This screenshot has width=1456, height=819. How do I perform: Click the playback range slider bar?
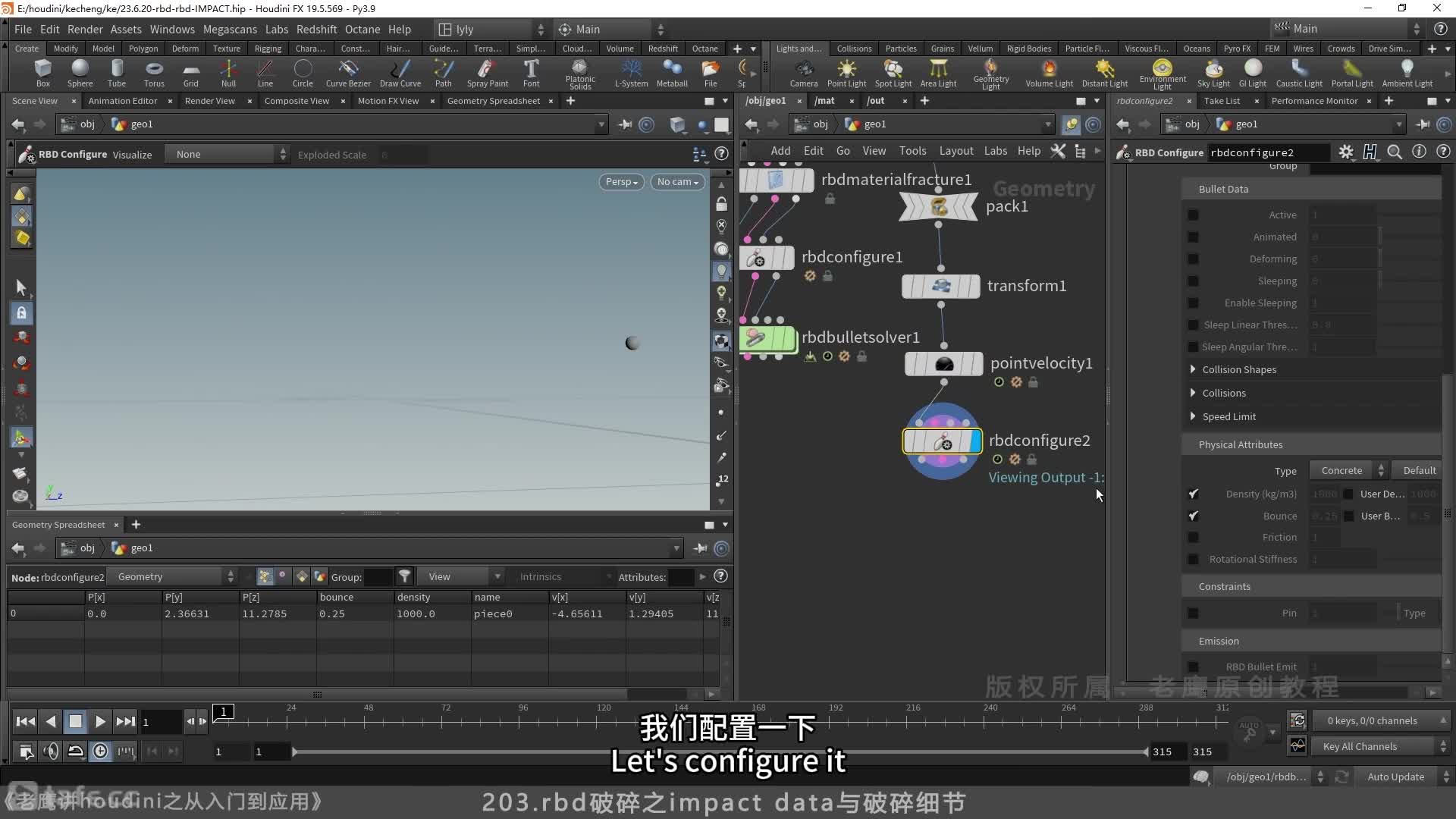pos(720,752)
